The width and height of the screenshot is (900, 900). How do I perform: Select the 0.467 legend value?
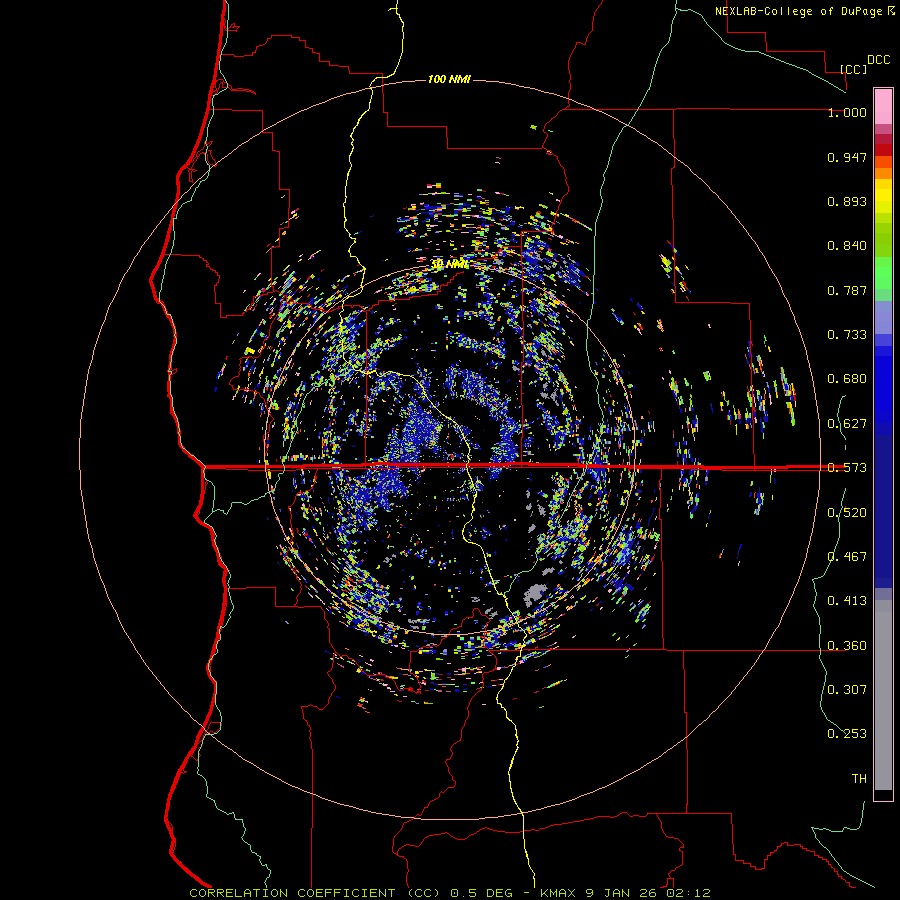point(847,557)
